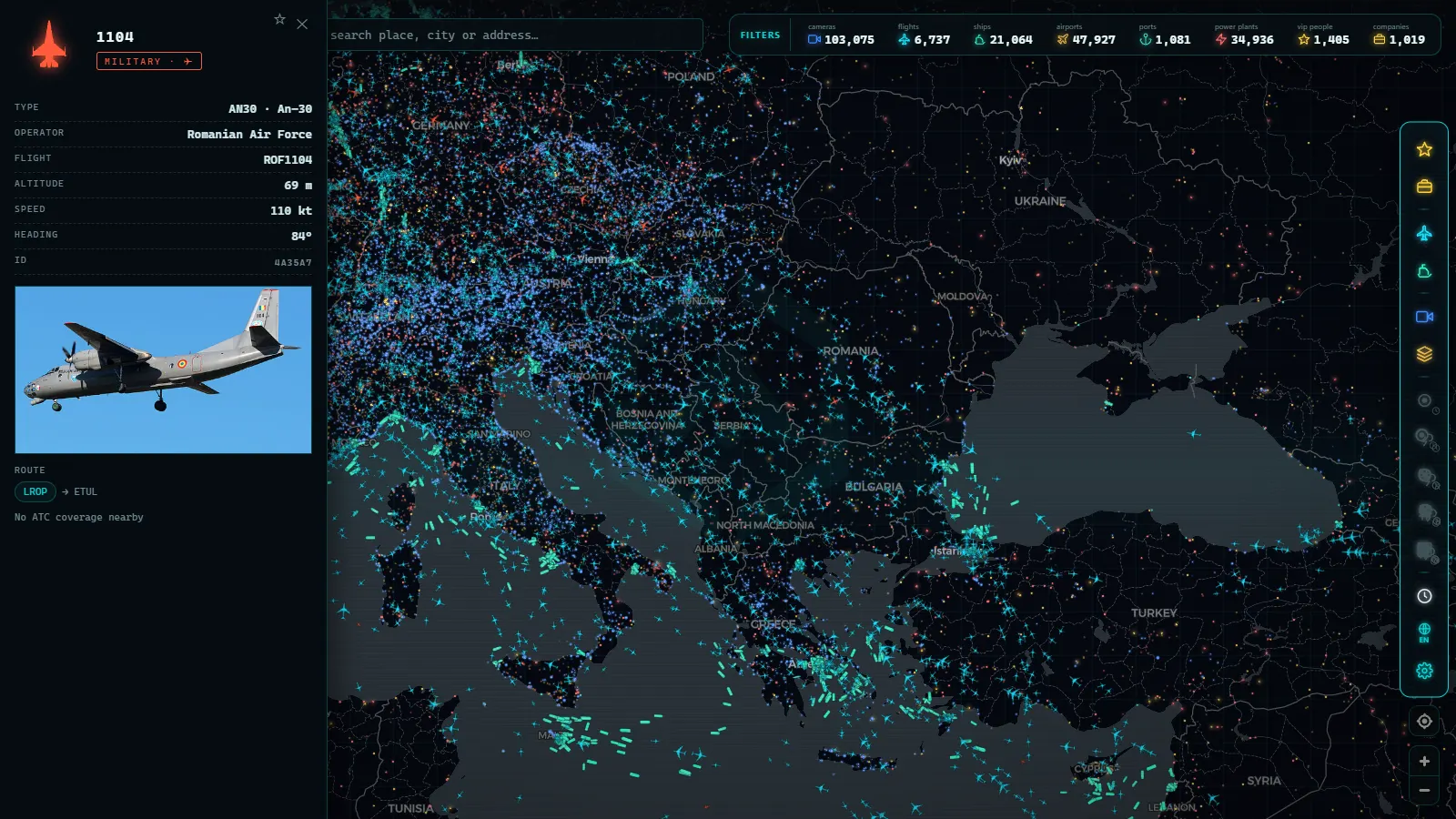1456x819 pixels.
Task: Open settings gear in sidebar
Action: coord(1424,671)
